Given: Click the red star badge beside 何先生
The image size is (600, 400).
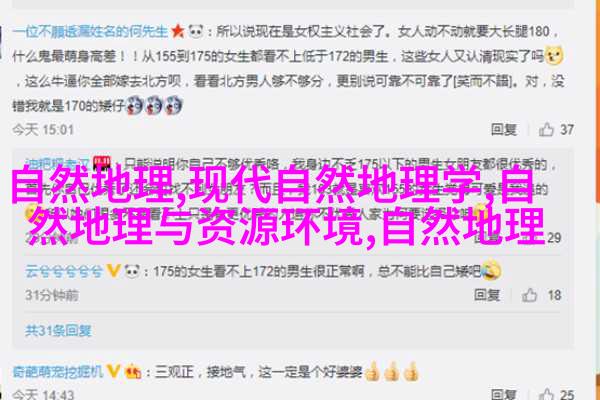Looking at the screenshot, I should 178,31.
